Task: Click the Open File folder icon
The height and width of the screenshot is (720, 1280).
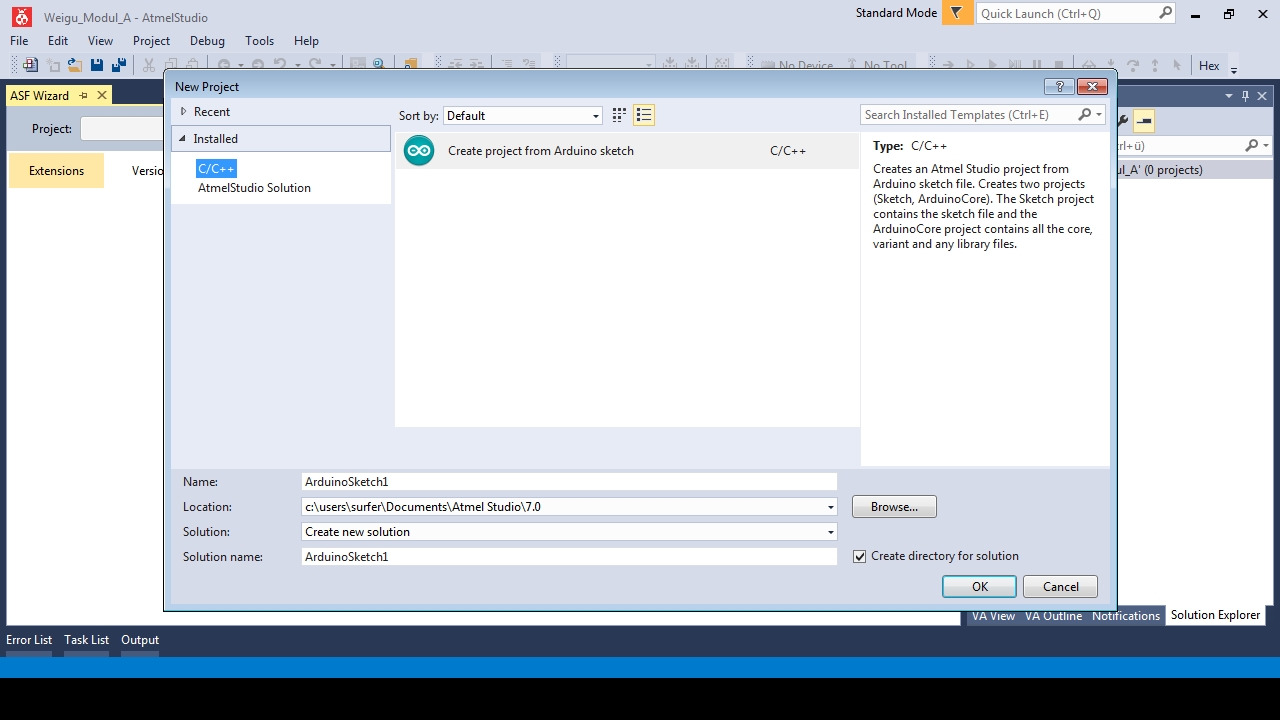Action: click(x=74, y=65)
